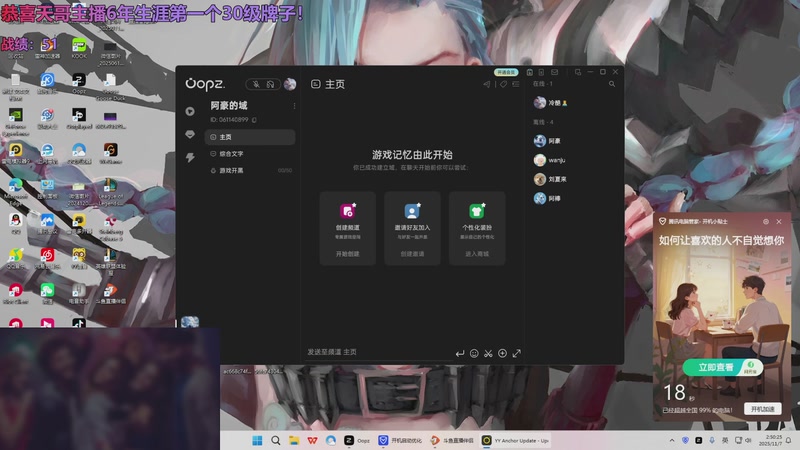This screenshot has width=800, height=450.
Task: Copy the domain ID 061140899
Action: [254, 120]
